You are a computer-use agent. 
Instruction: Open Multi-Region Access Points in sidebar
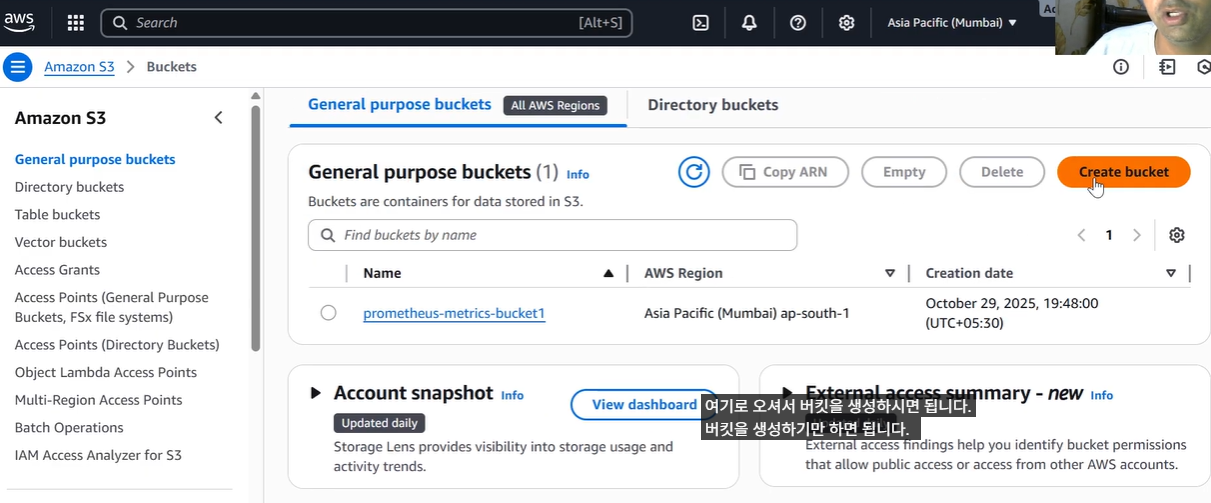(98, 400)
